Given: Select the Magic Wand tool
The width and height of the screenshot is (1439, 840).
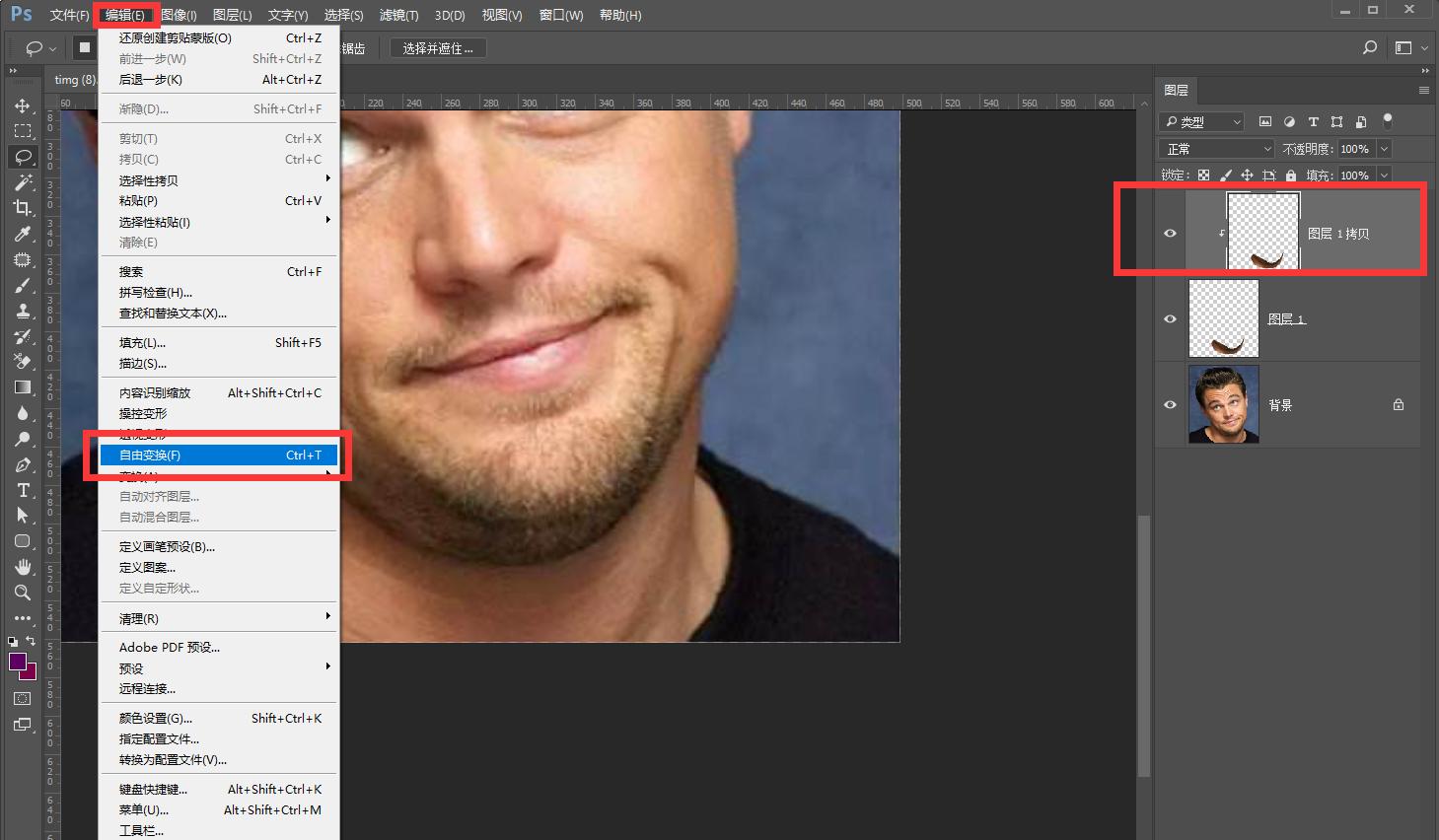Looking at the screenshot, I should point(23,182).
